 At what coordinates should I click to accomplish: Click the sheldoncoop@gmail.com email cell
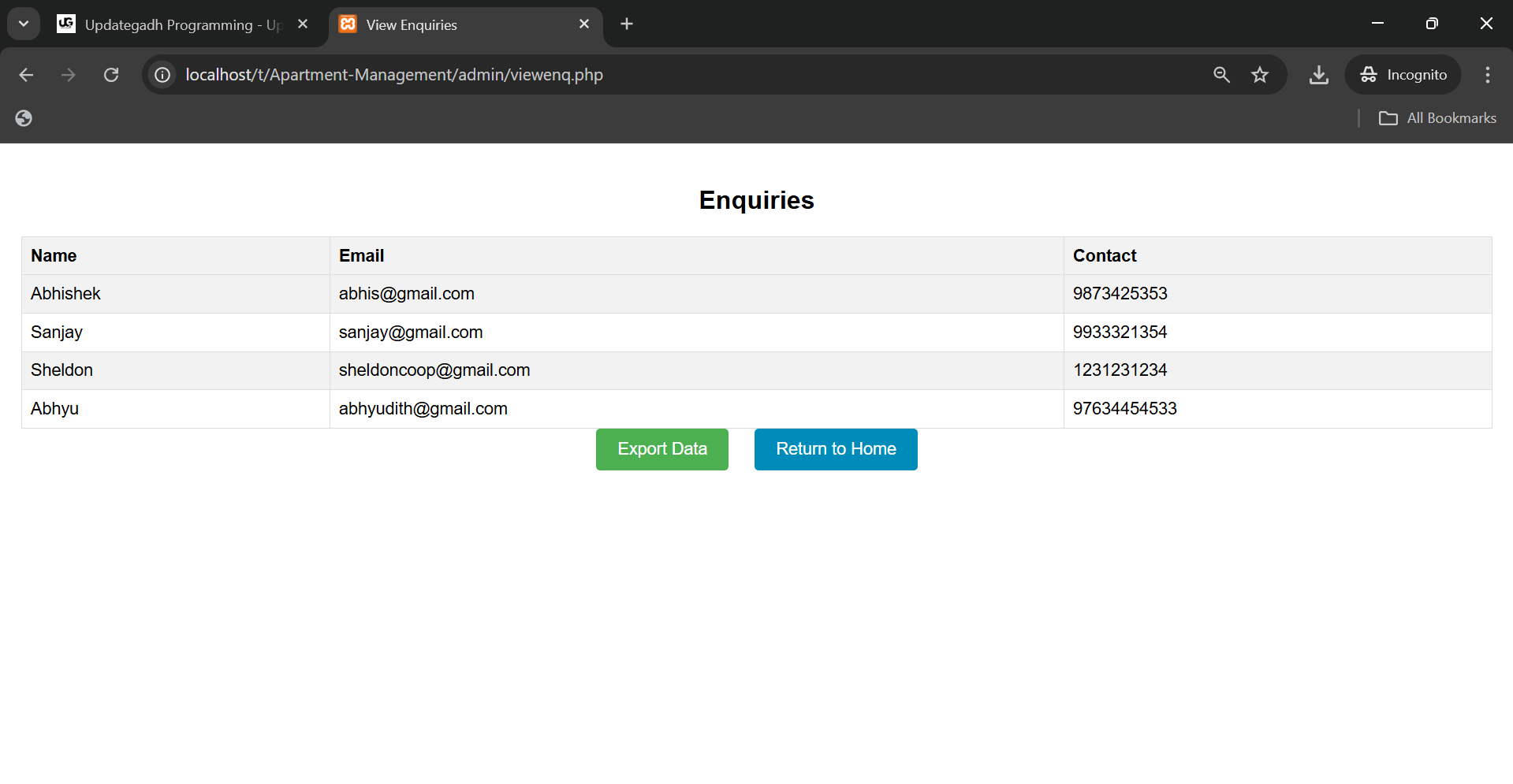[434, 370]
